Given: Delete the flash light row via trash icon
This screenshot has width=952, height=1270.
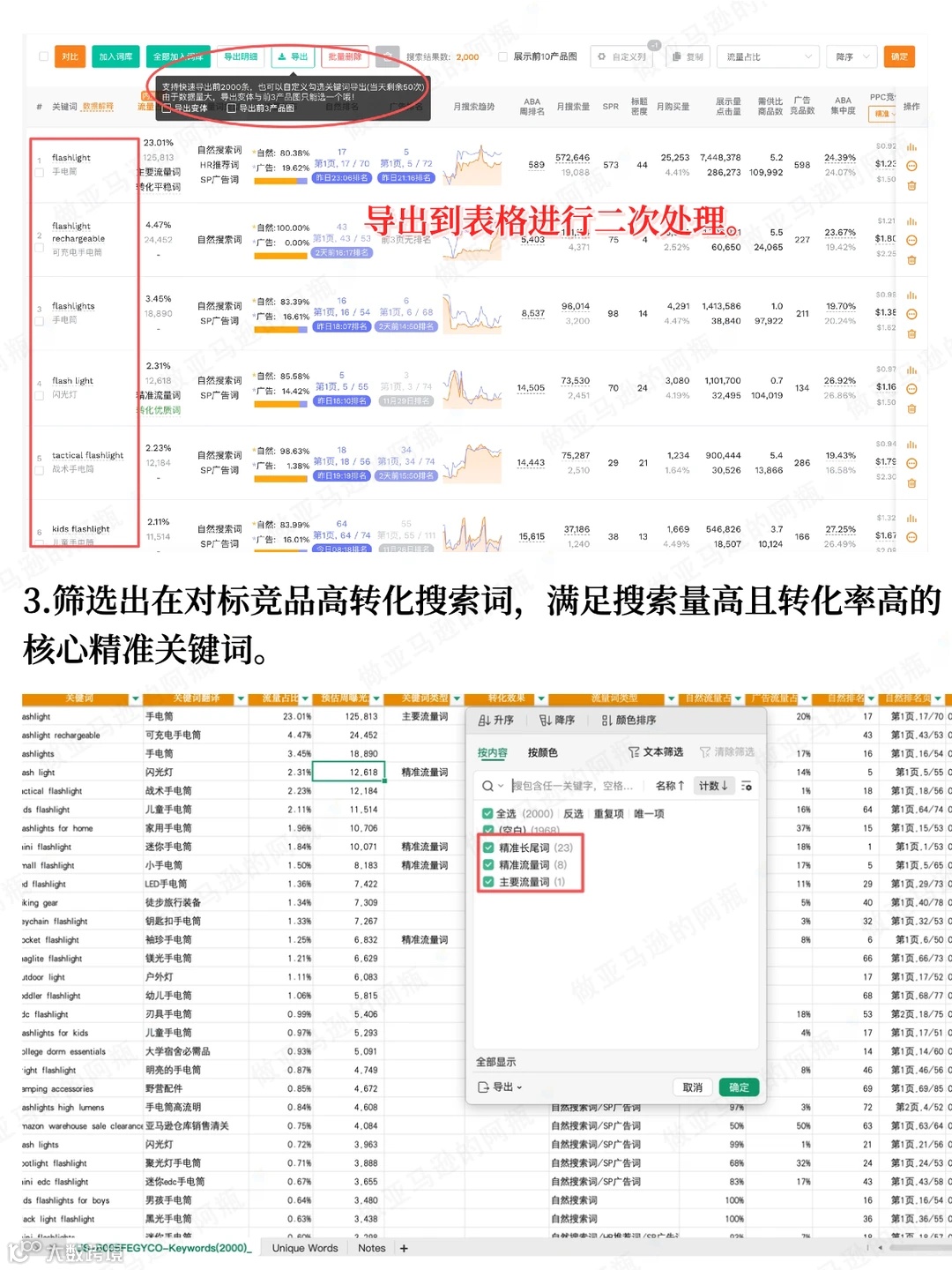Looking at the screenshot, I should coord(911,409).
